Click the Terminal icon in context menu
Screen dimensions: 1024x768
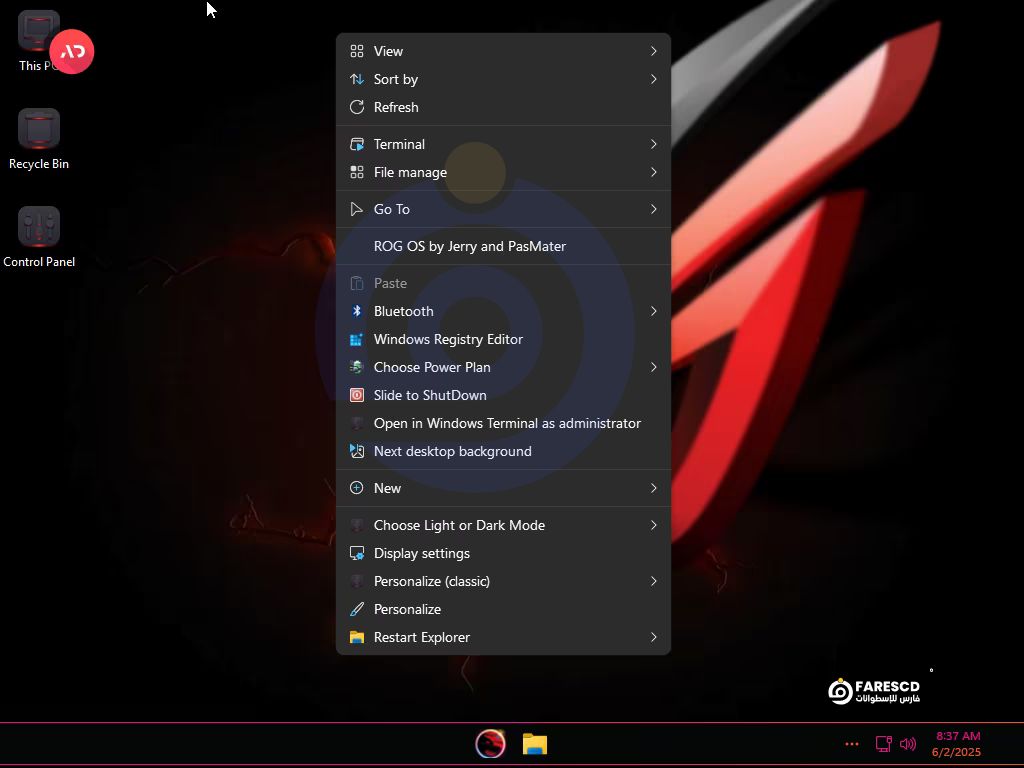point(357,144)
